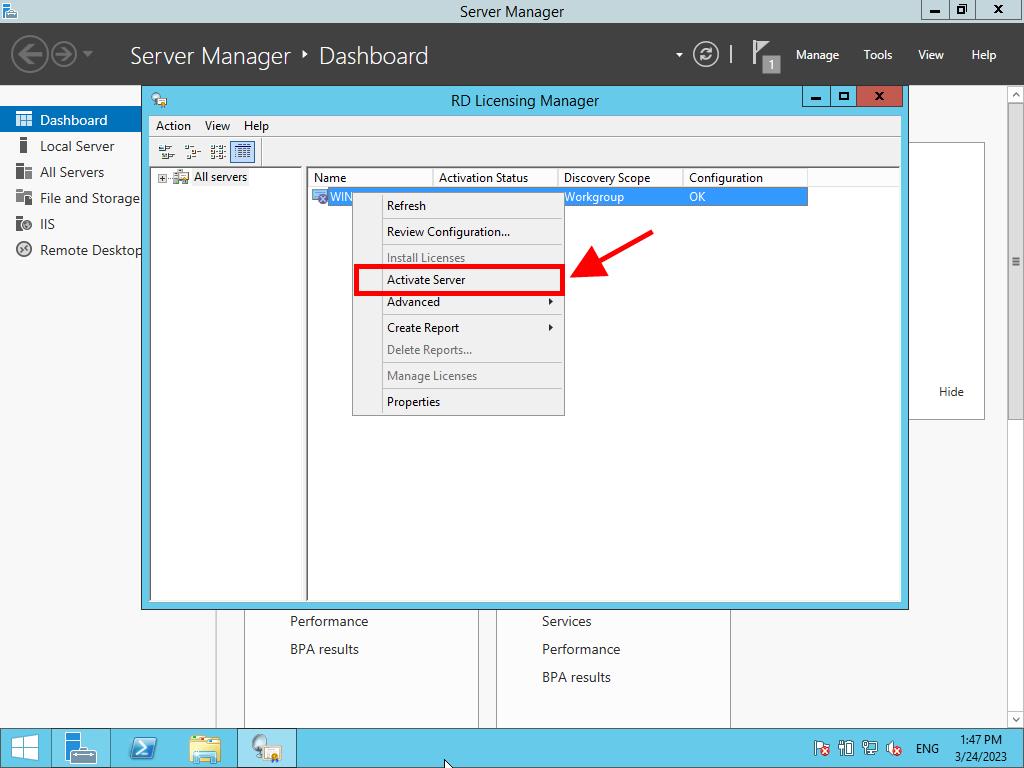Screen dimensions: 1024x768
Task: Open Server Manager's View menu beside Tools
Action: 931,55
